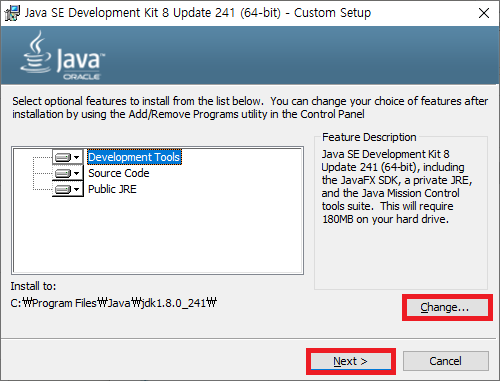Click the installer icon in title bar

coord(12,13)
